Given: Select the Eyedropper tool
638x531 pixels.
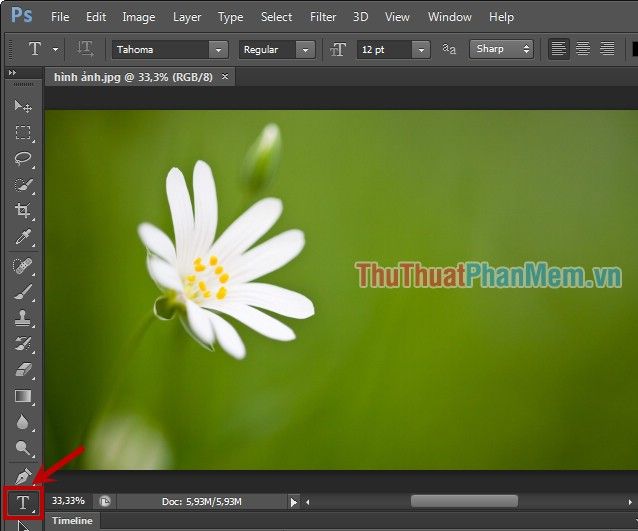Looking at the screenshot, I should 23,237.
